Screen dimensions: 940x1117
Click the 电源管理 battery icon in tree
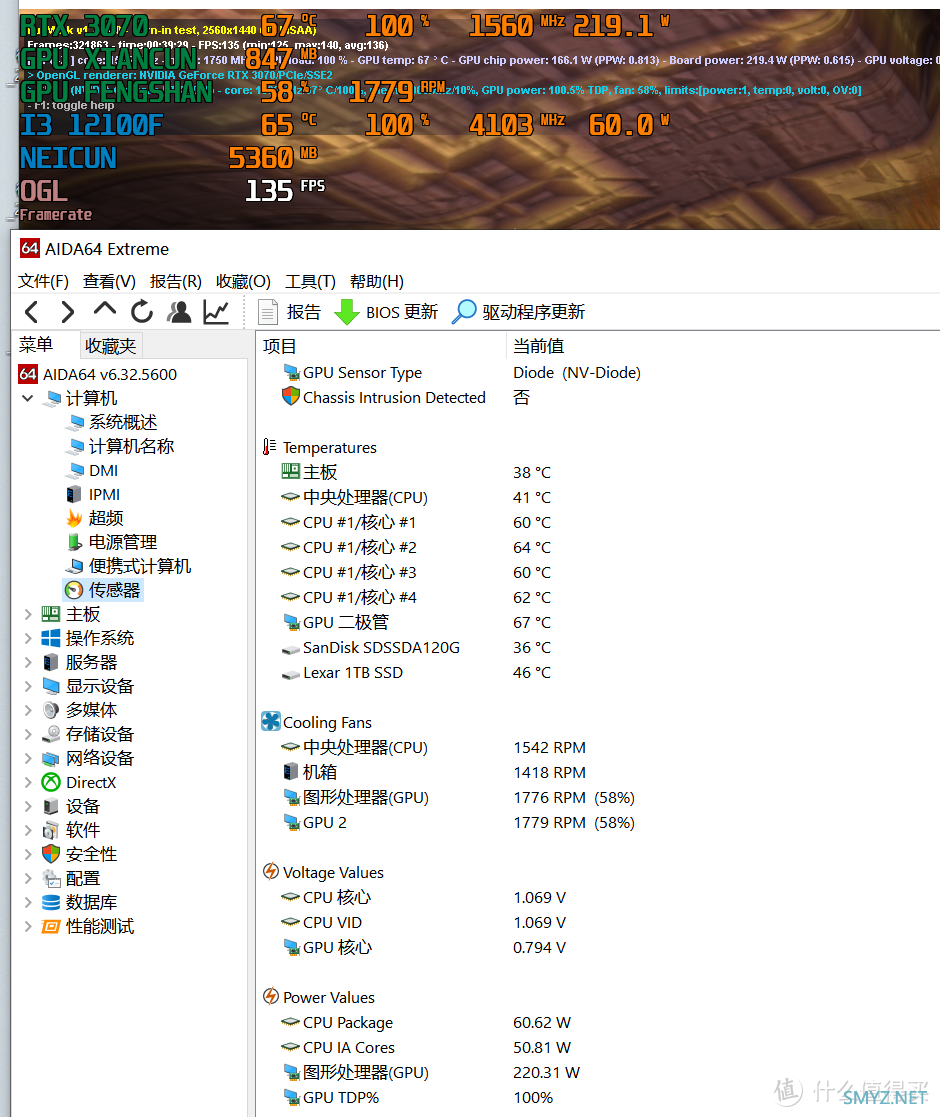point(75,542)
